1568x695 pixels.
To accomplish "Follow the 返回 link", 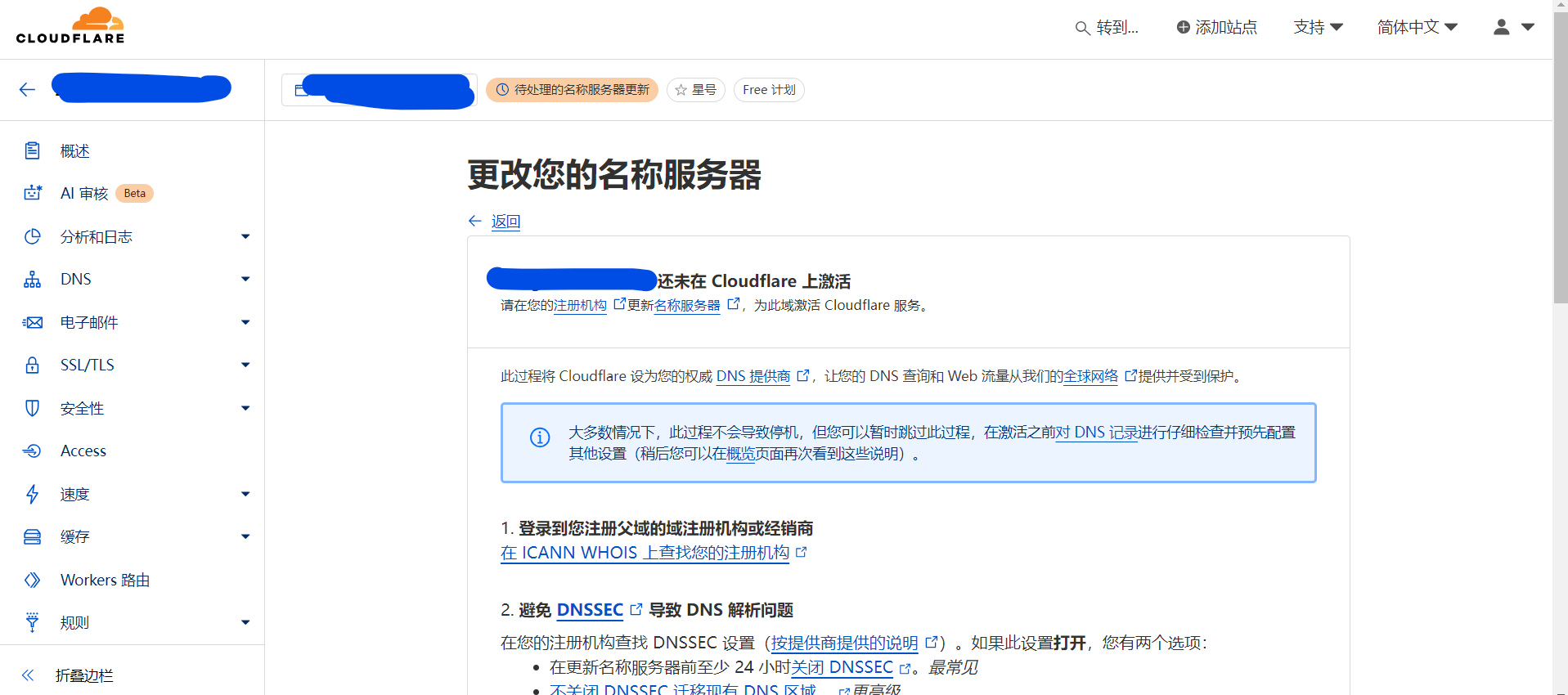I will [505, 221].
